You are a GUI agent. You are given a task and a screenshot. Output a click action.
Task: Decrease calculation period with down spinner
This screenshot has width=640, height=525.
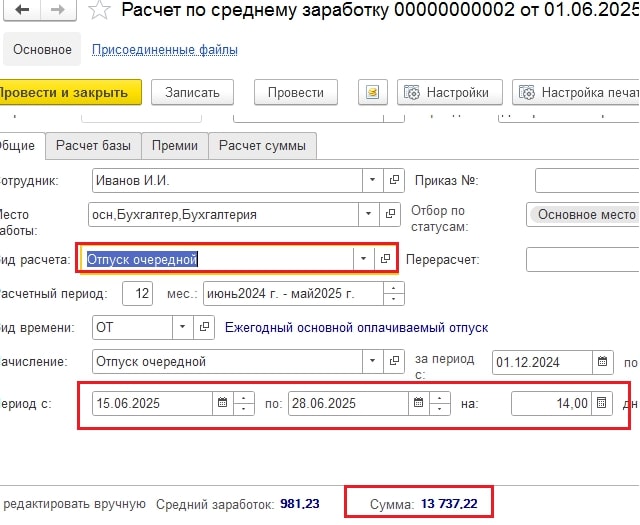tap(393, 299)
